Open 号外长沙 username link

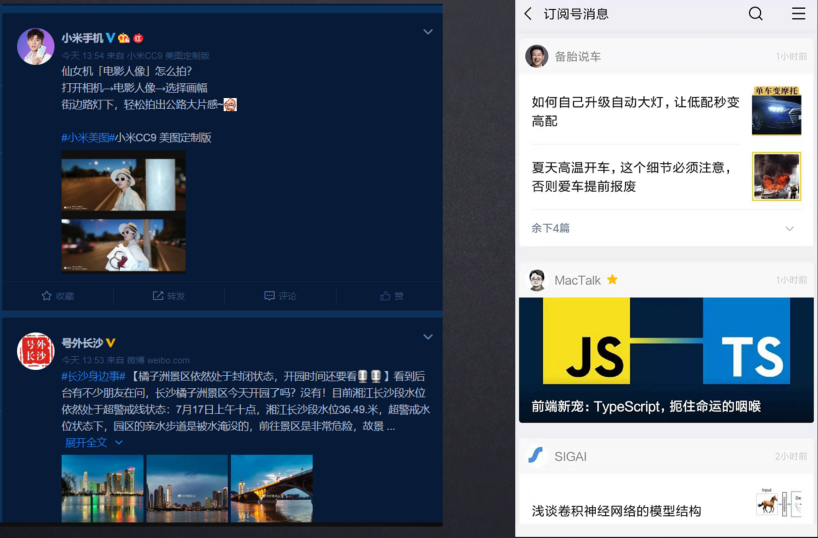click(82, 343)
